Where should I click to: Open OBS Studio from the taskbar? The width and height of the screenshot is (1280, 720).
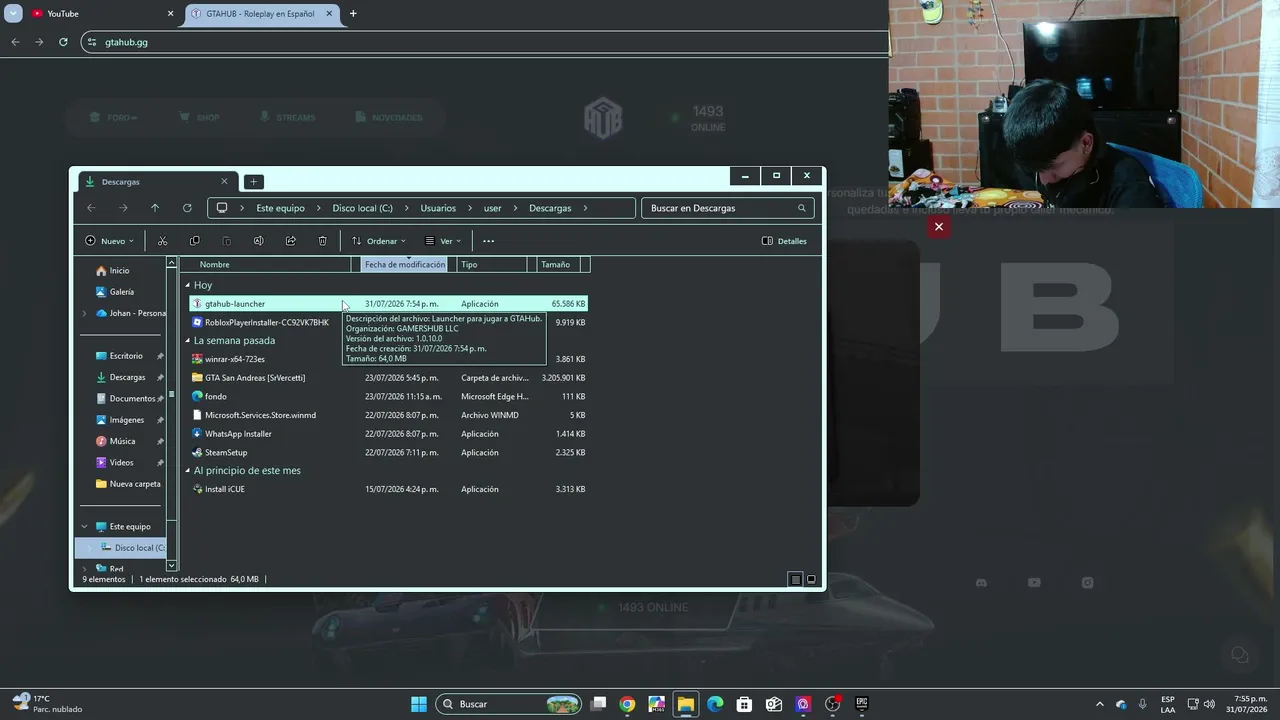pyautogui.click(x=832, y=704)
